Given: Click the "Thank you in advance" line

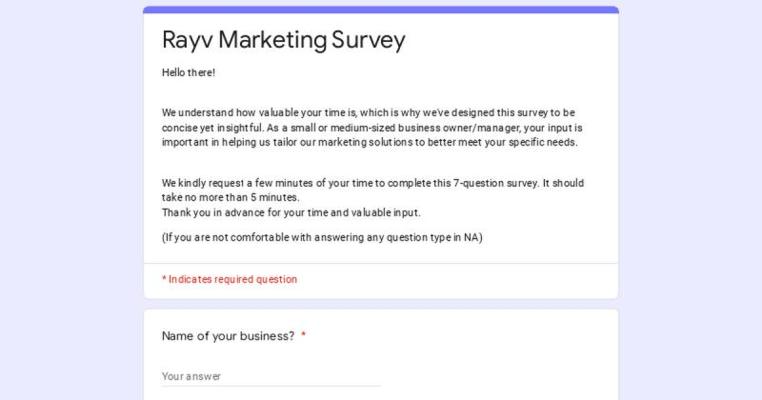Looking at the screenshot, I should (x=291, y=212).
